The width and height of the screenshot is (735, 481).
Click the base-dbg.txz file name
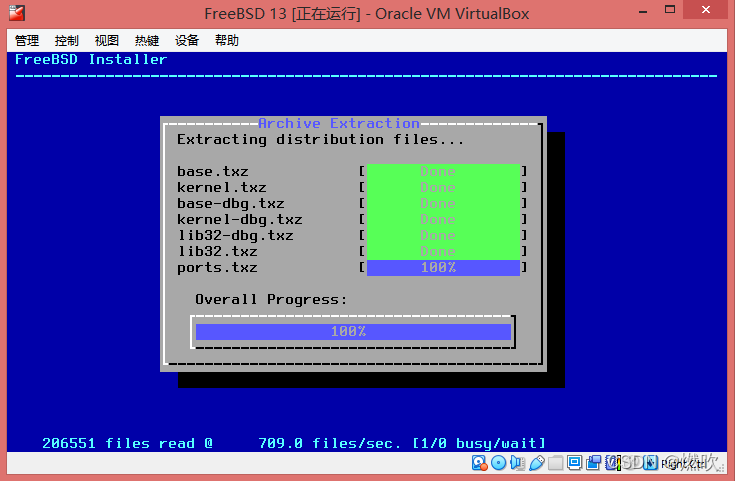(231, 204)
